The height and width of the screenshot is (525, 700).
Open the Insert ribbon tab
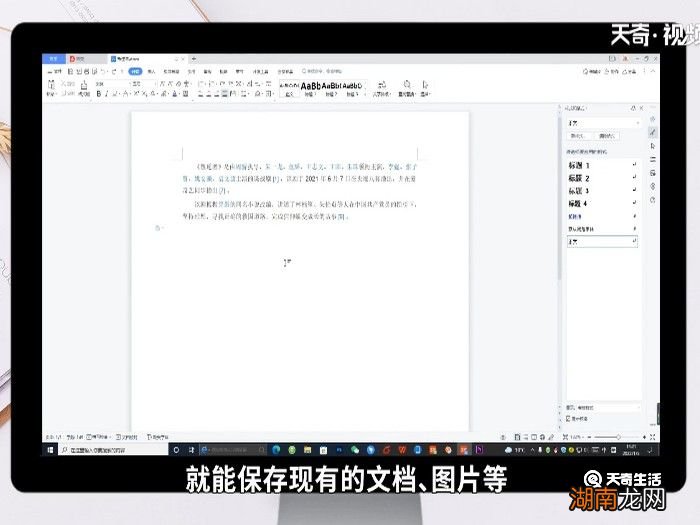tap(151, 71)
